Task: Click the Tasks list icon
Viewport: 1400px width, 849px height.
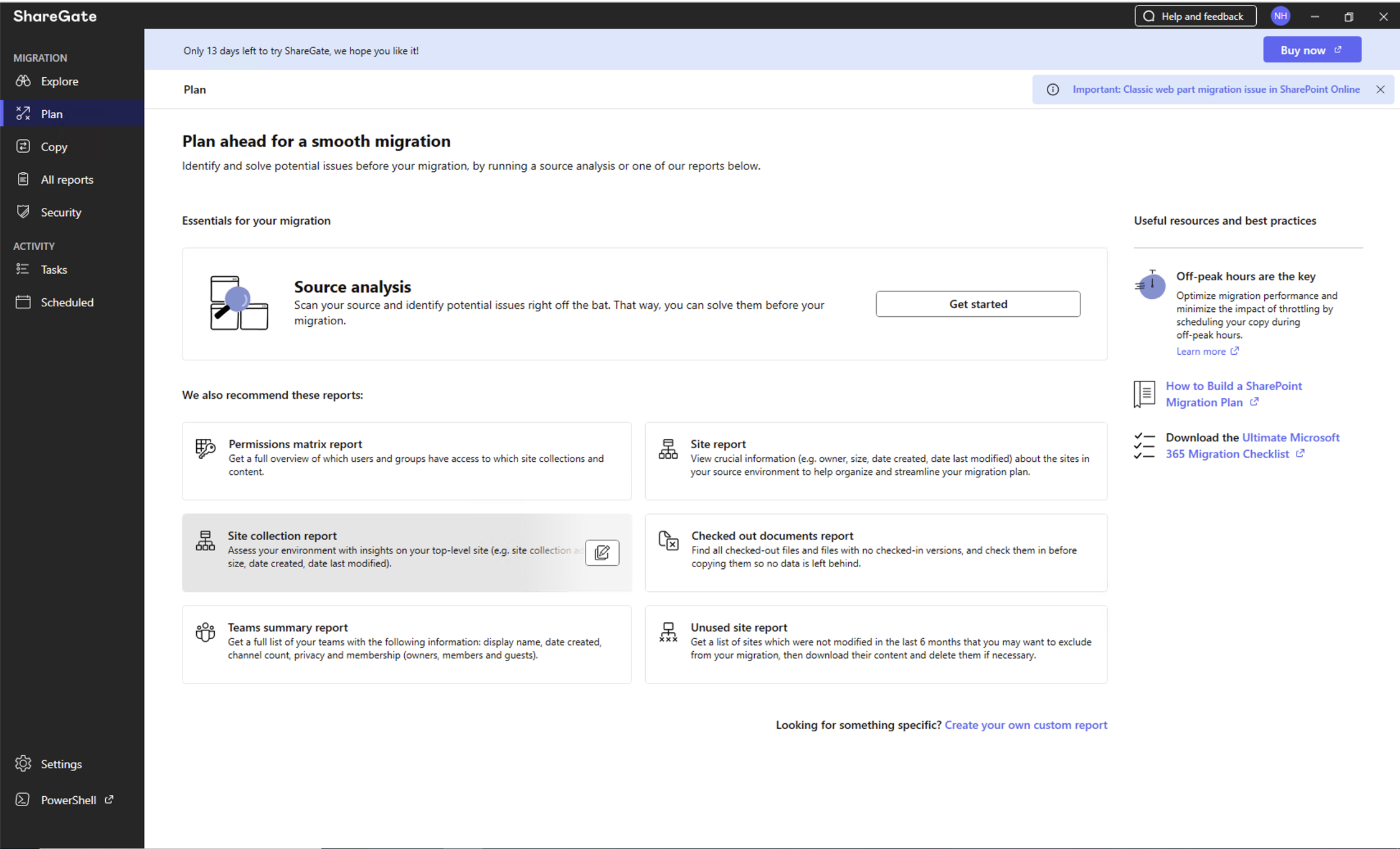Action: coord(23,269)
